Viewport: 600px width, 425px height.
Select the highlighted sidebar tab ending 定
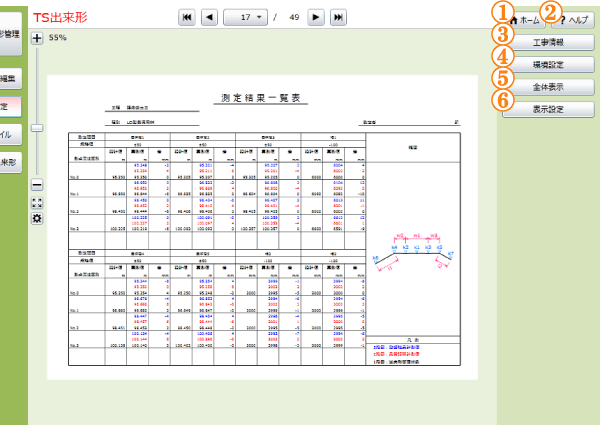tap(11, 106)
